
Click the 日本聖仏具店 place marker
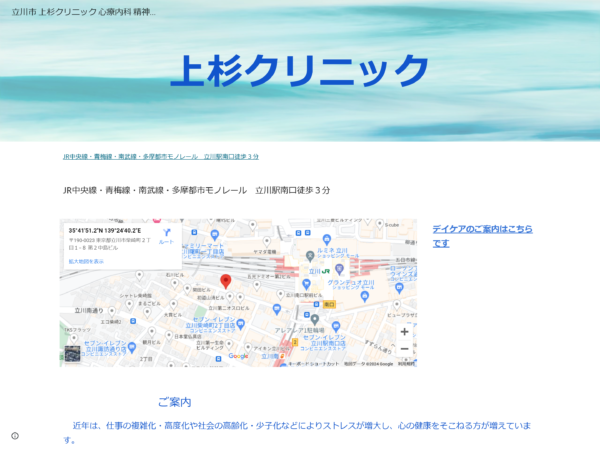pyautogui.click(x=169, y=336)
